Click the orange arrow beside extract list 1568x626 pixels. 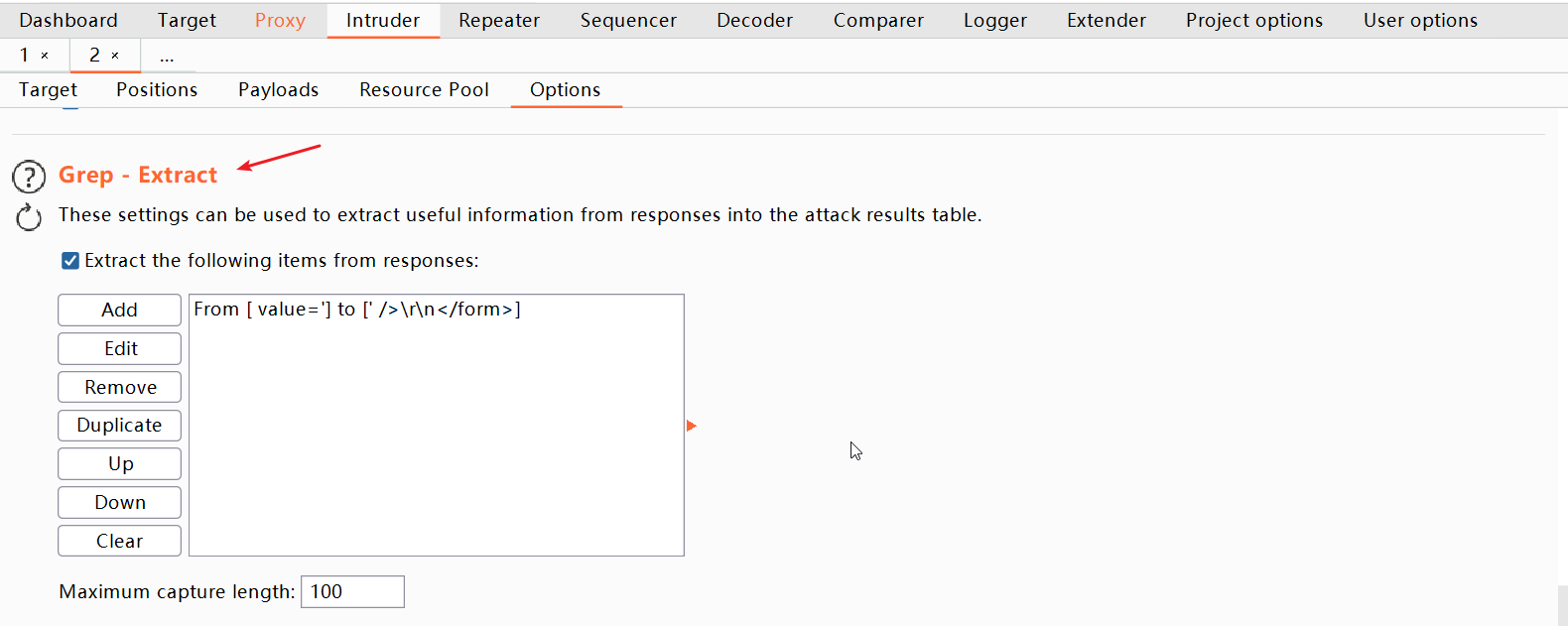(x=692, y=426)
